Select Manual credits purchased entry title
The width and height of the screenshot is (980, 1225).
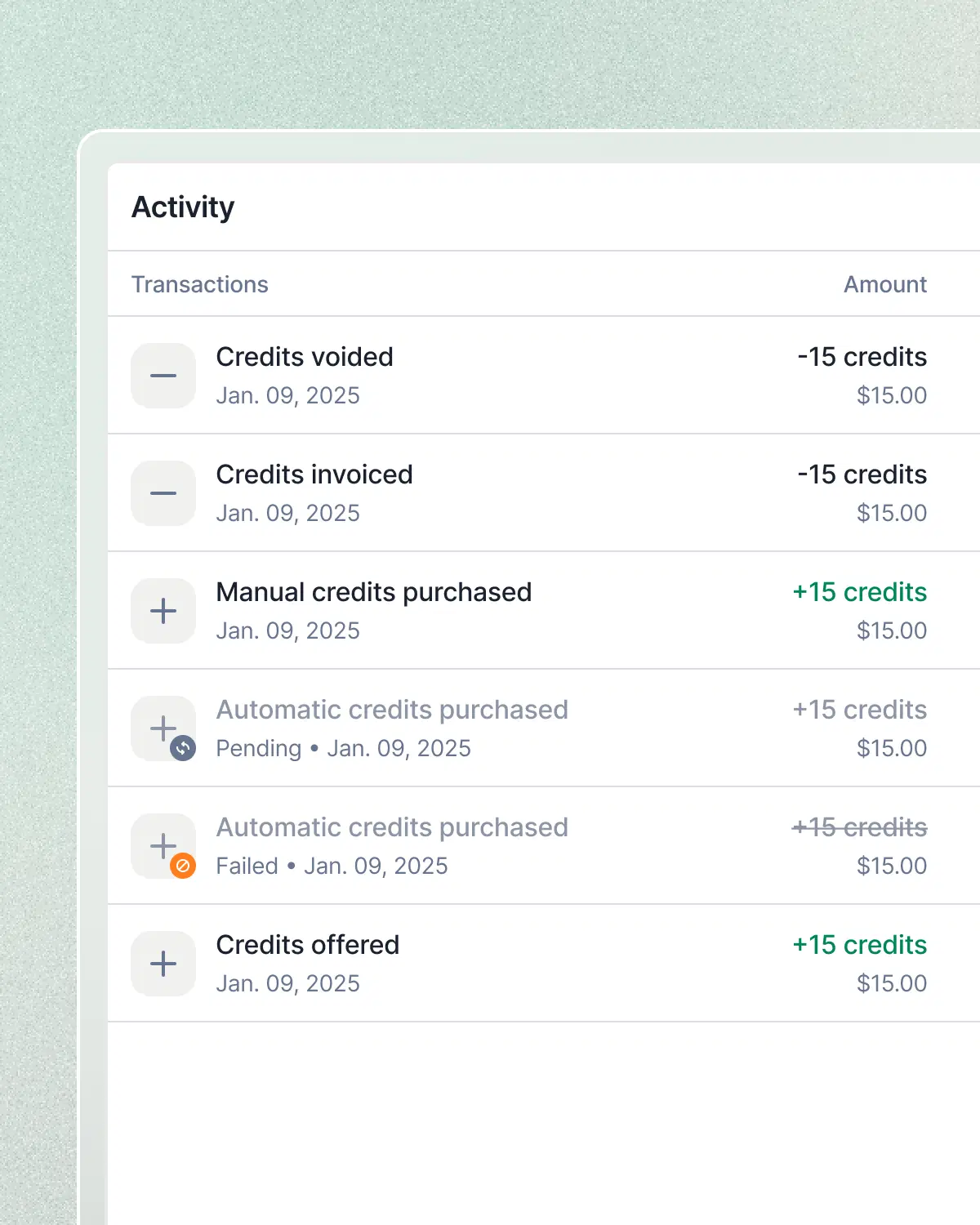(374, 592)
